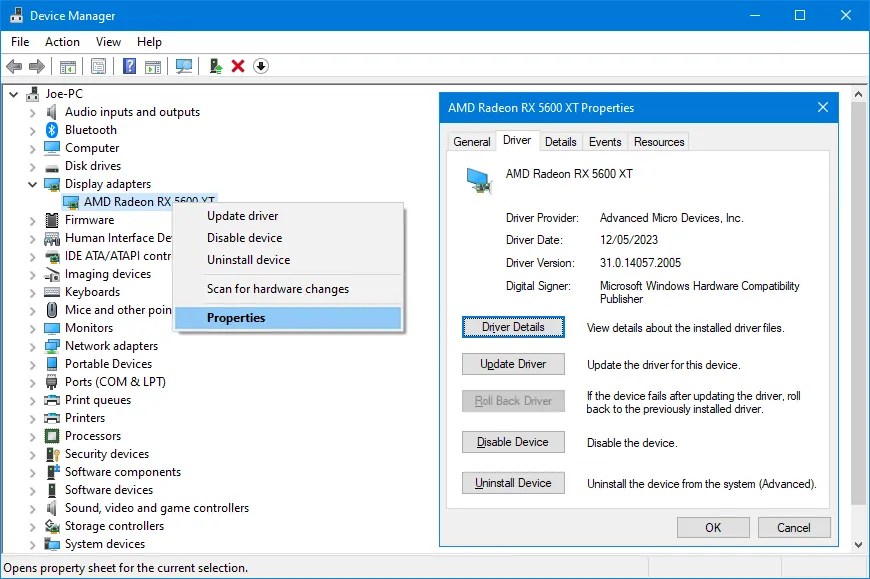Collapse the Display adapters category

(x=32, y=184)
